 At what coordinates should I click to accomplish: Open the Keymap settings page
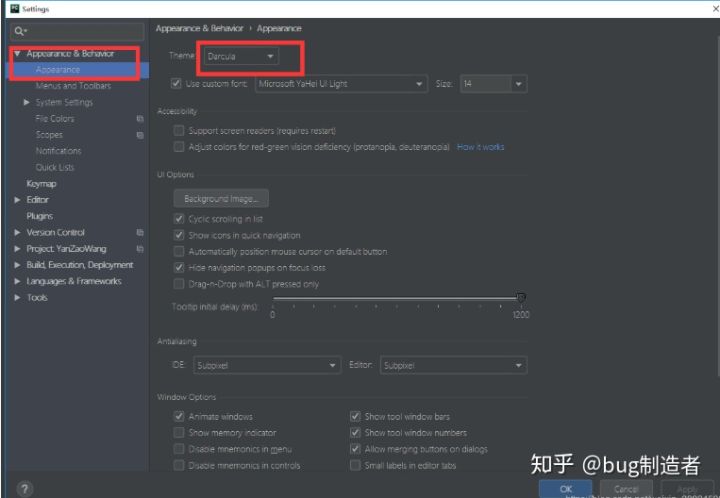pos(41,184)
